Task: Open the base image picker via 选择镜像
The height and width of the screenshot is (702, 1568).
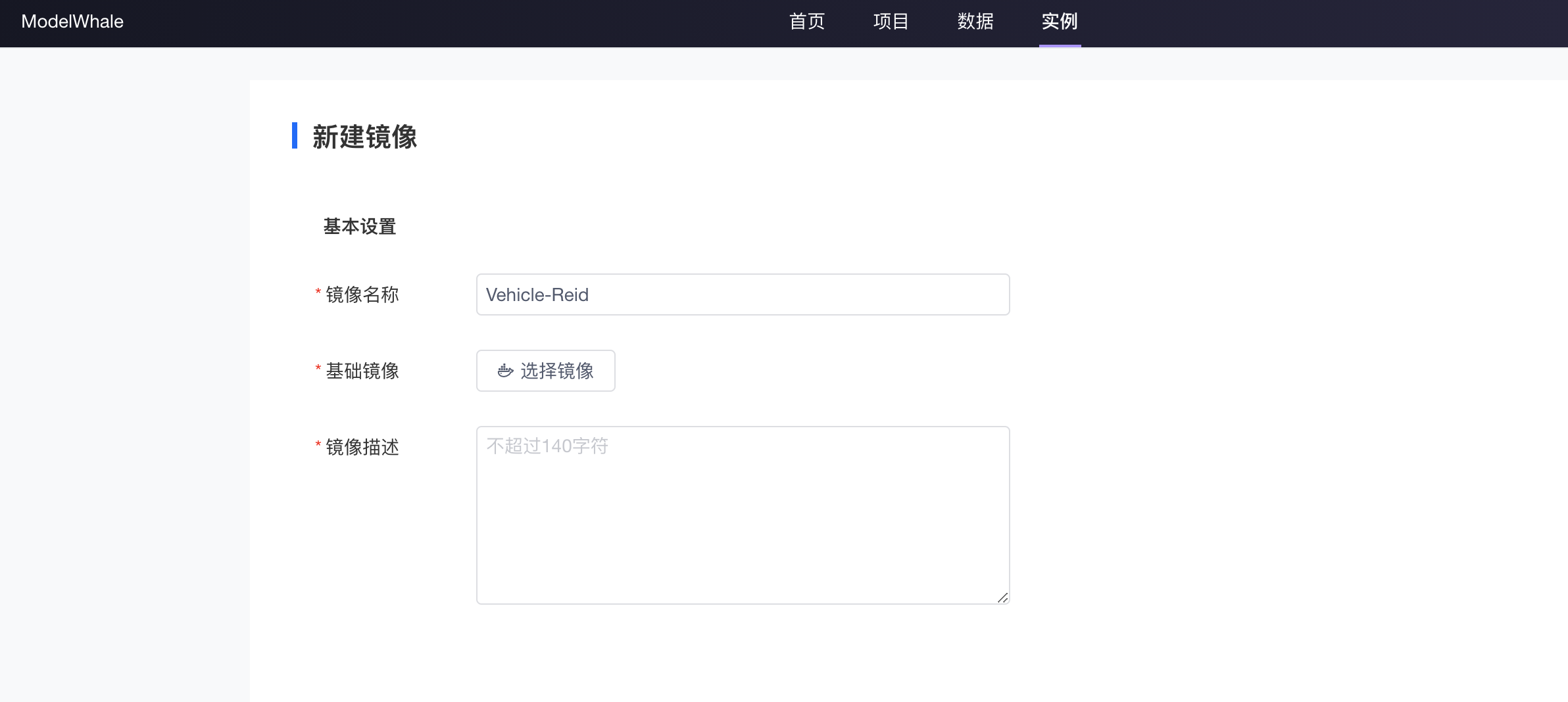Action: 545,371
